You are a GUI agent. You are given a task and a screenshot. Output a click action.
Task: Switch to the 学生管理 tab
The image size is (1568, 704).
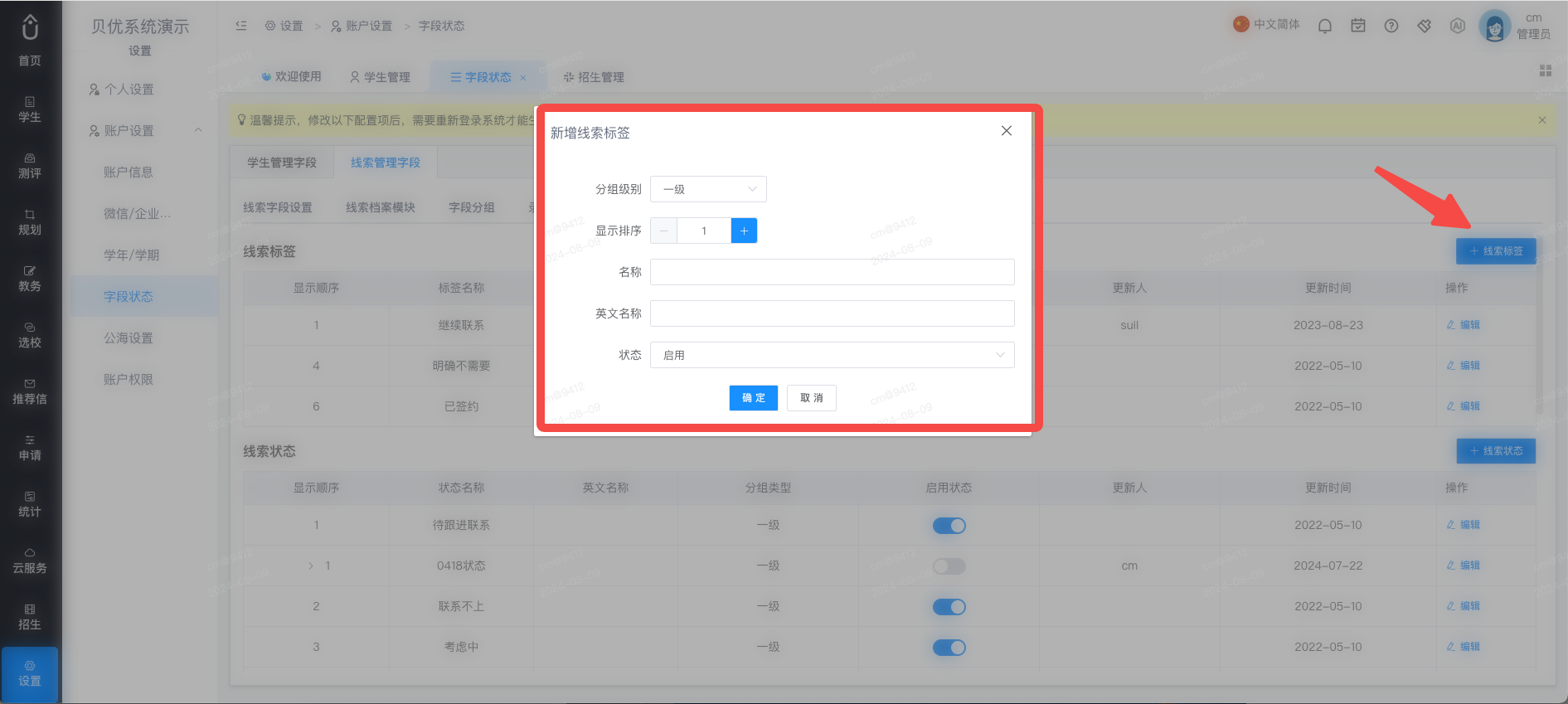tap(380, 77)
